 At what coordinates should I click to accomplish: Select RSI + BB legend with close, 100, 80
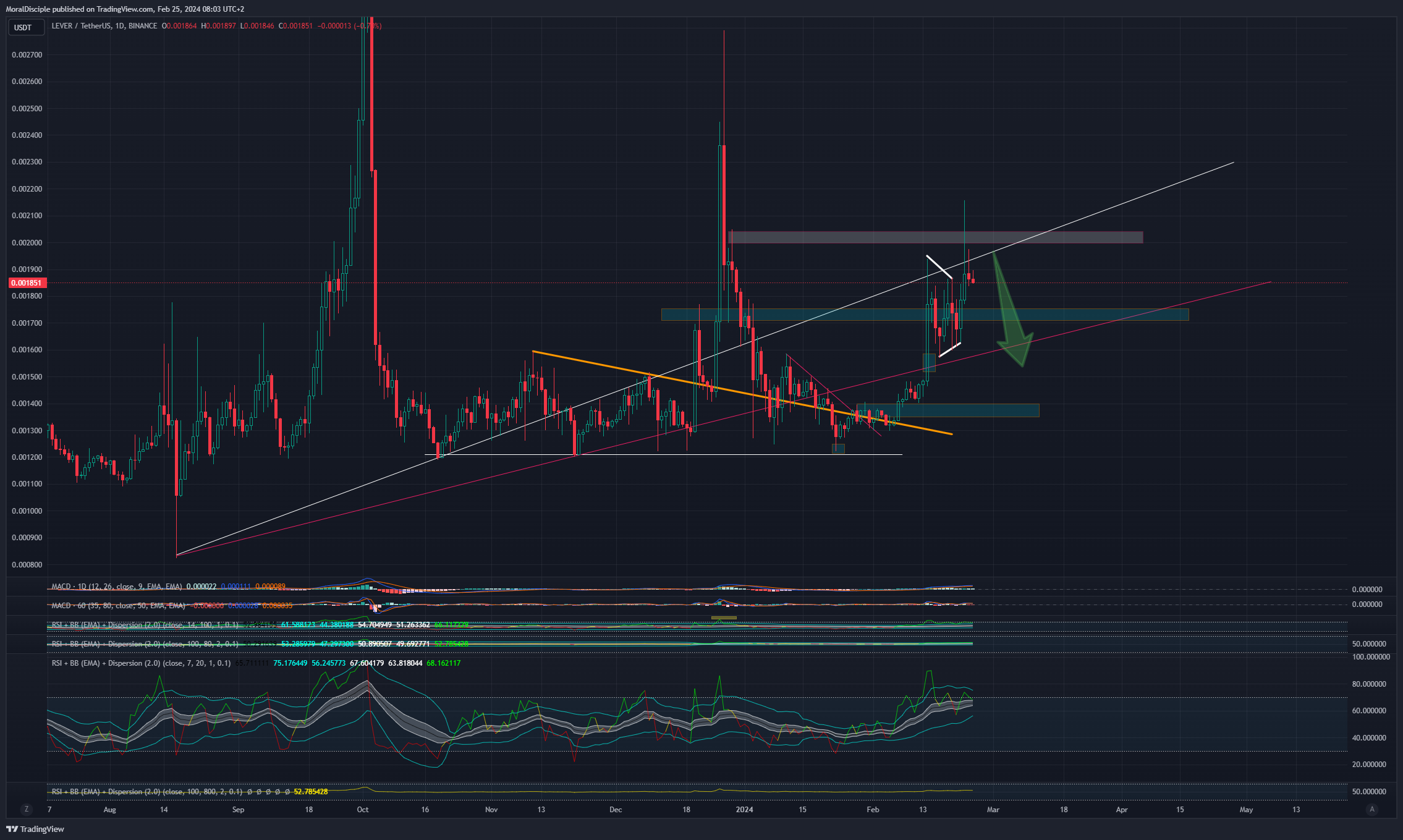click(x=145, y=644)
